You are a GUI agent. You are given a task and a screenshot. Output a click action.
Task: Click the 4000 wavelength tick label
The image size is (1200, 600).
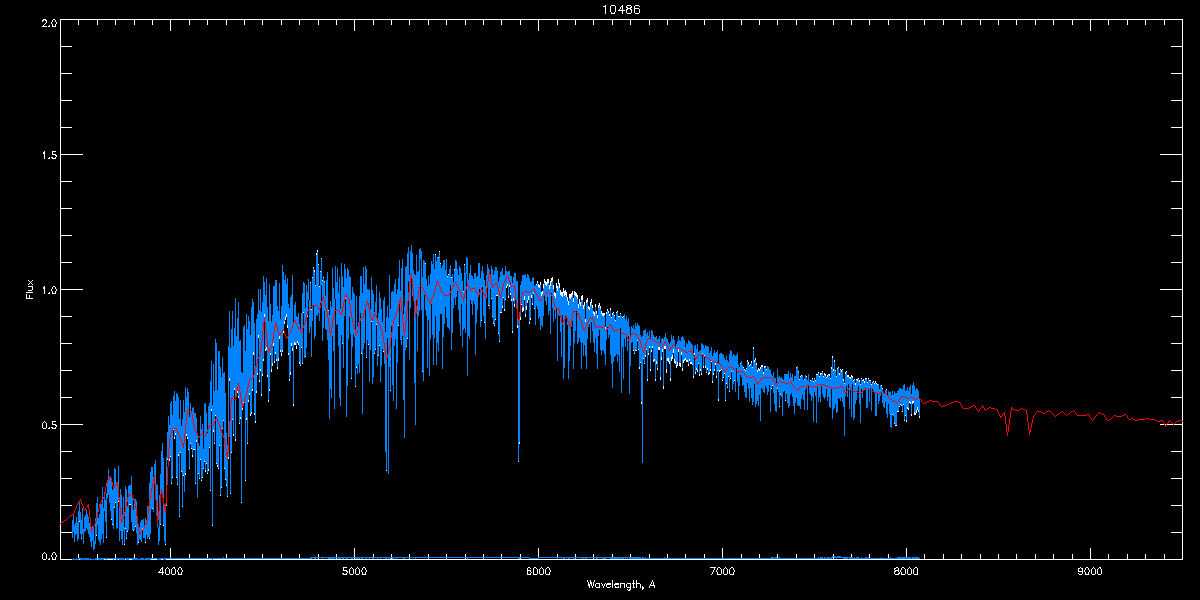[x=170, y=572]
